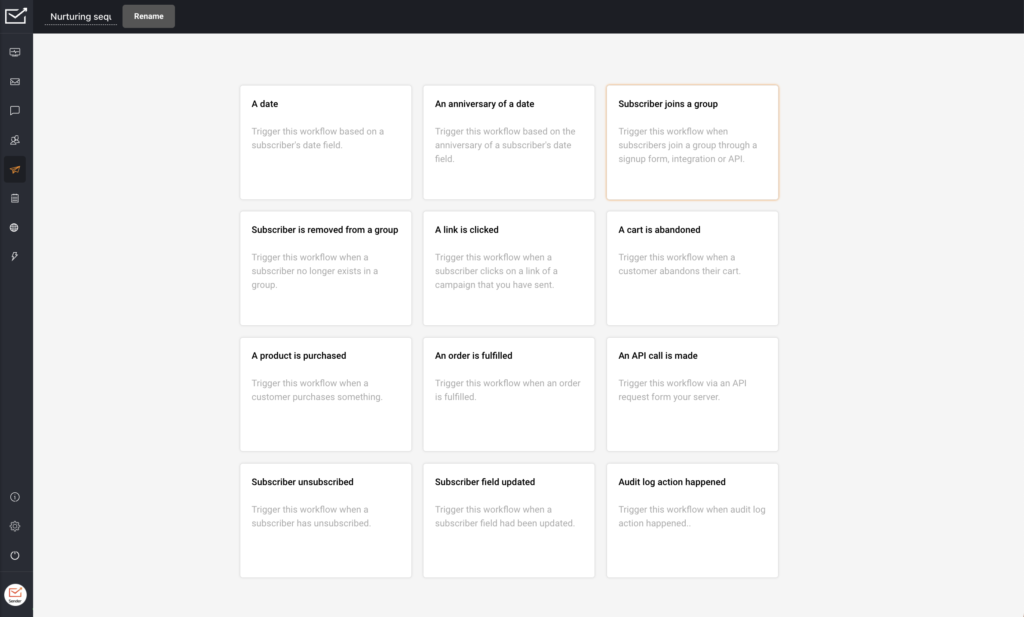Open the forms clipboard icon in sidebar
Viewport: 1024px width, 617px height.
pyautogui.click(x=15, y=198)
